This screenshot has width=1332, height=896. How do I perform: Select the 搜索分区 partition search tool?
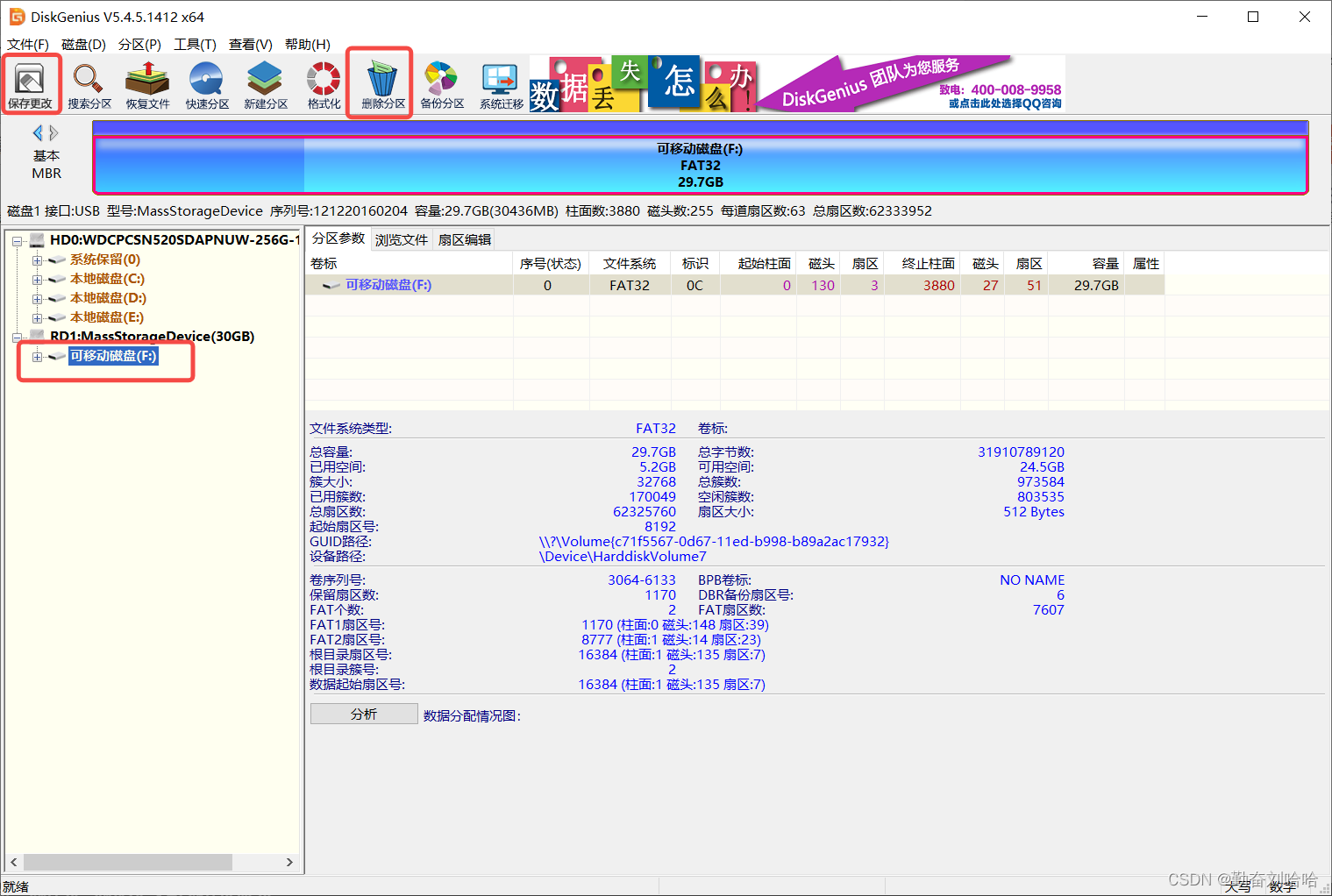89,83
